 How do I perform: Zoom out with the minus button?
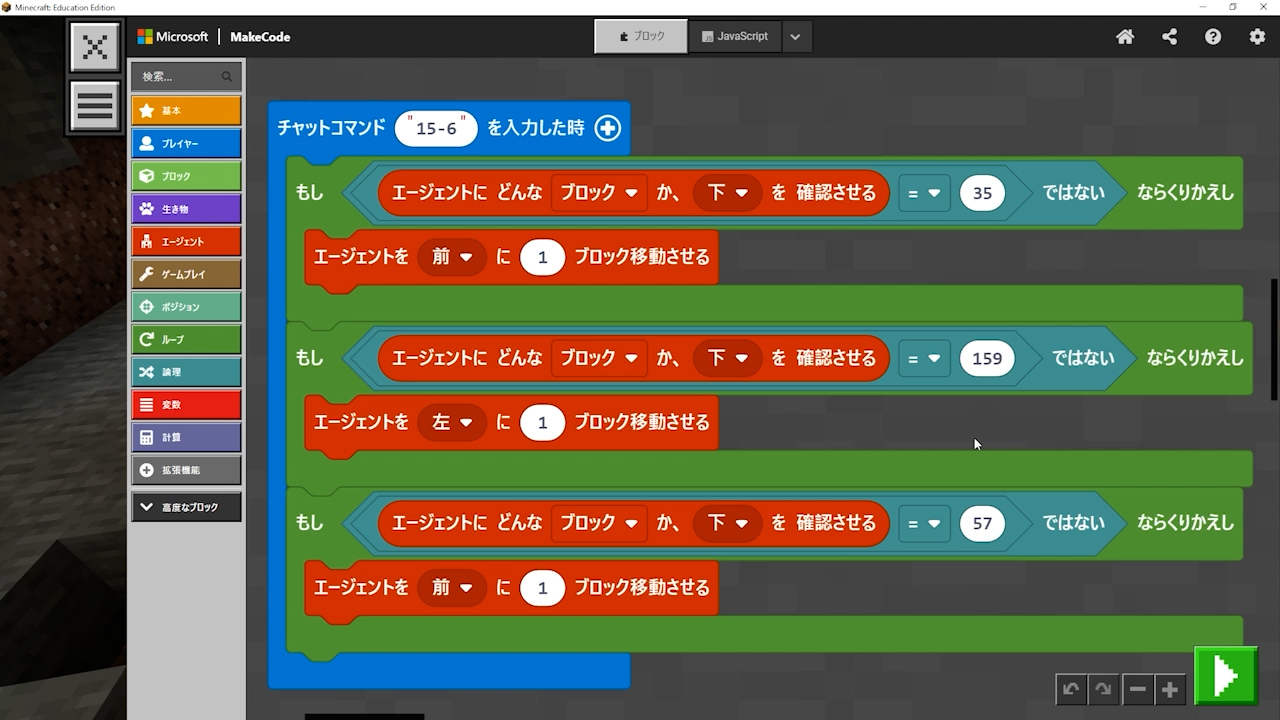point(1137,689)
